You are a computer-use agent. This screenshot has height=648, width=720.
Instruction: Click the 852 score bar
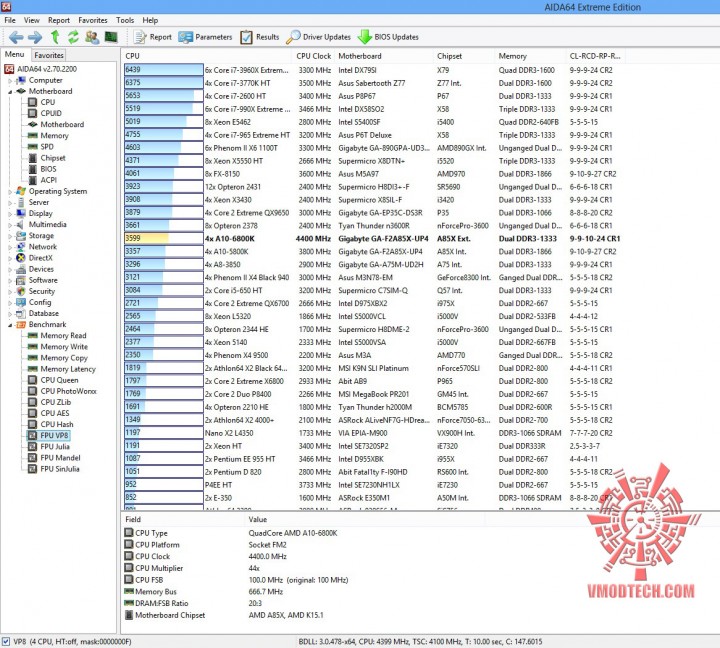pos(163,497)
